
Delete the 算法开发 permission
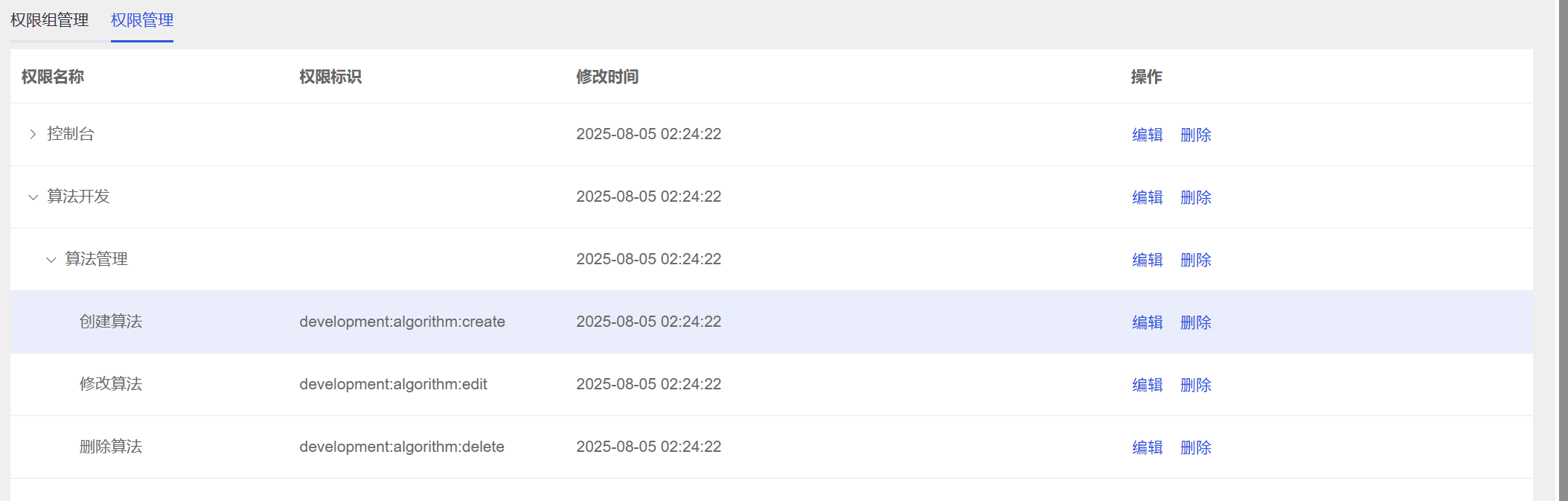pyautogui.click(x=1195, y=197)
